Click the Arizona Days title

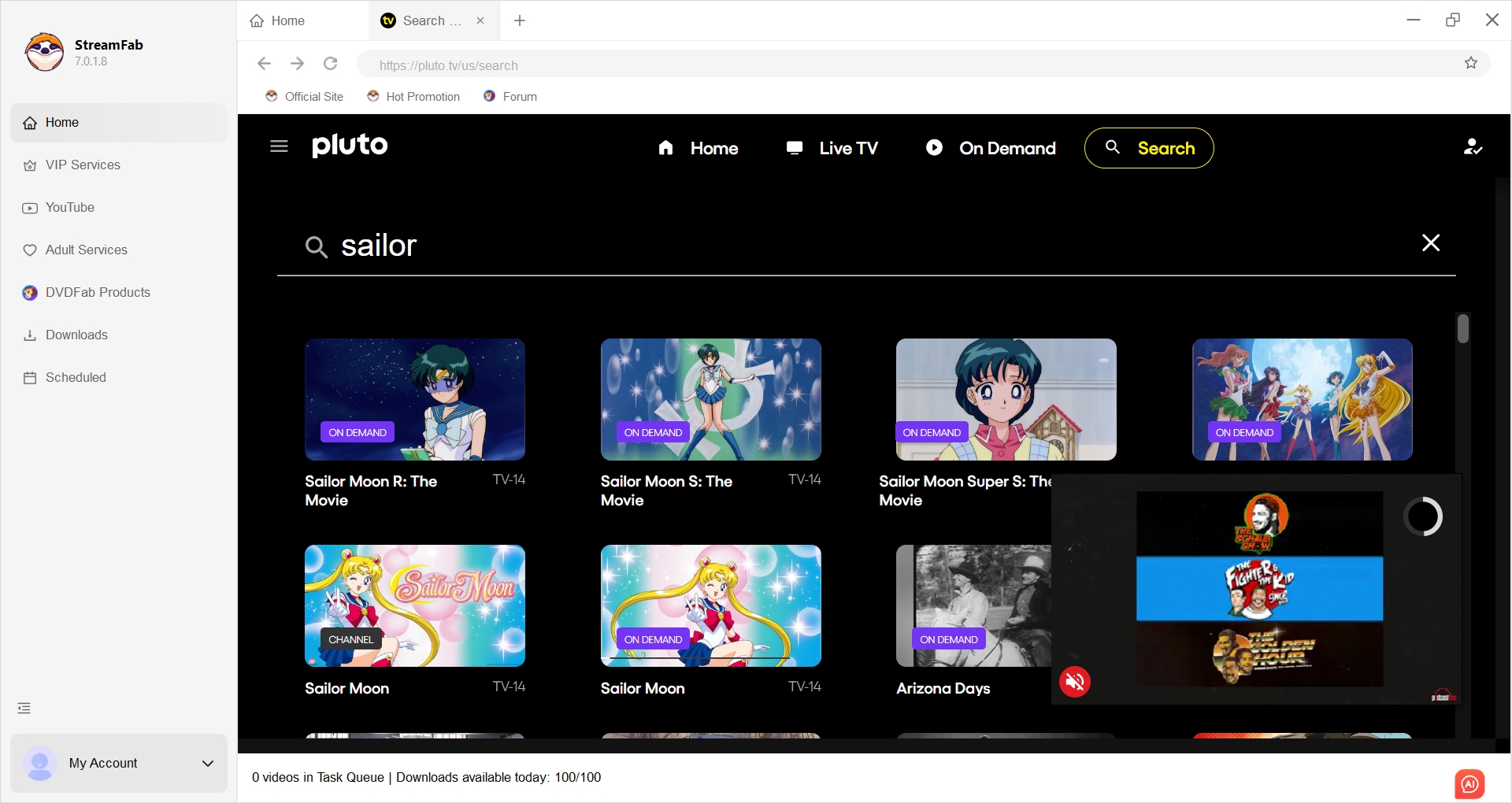point(943,688)
